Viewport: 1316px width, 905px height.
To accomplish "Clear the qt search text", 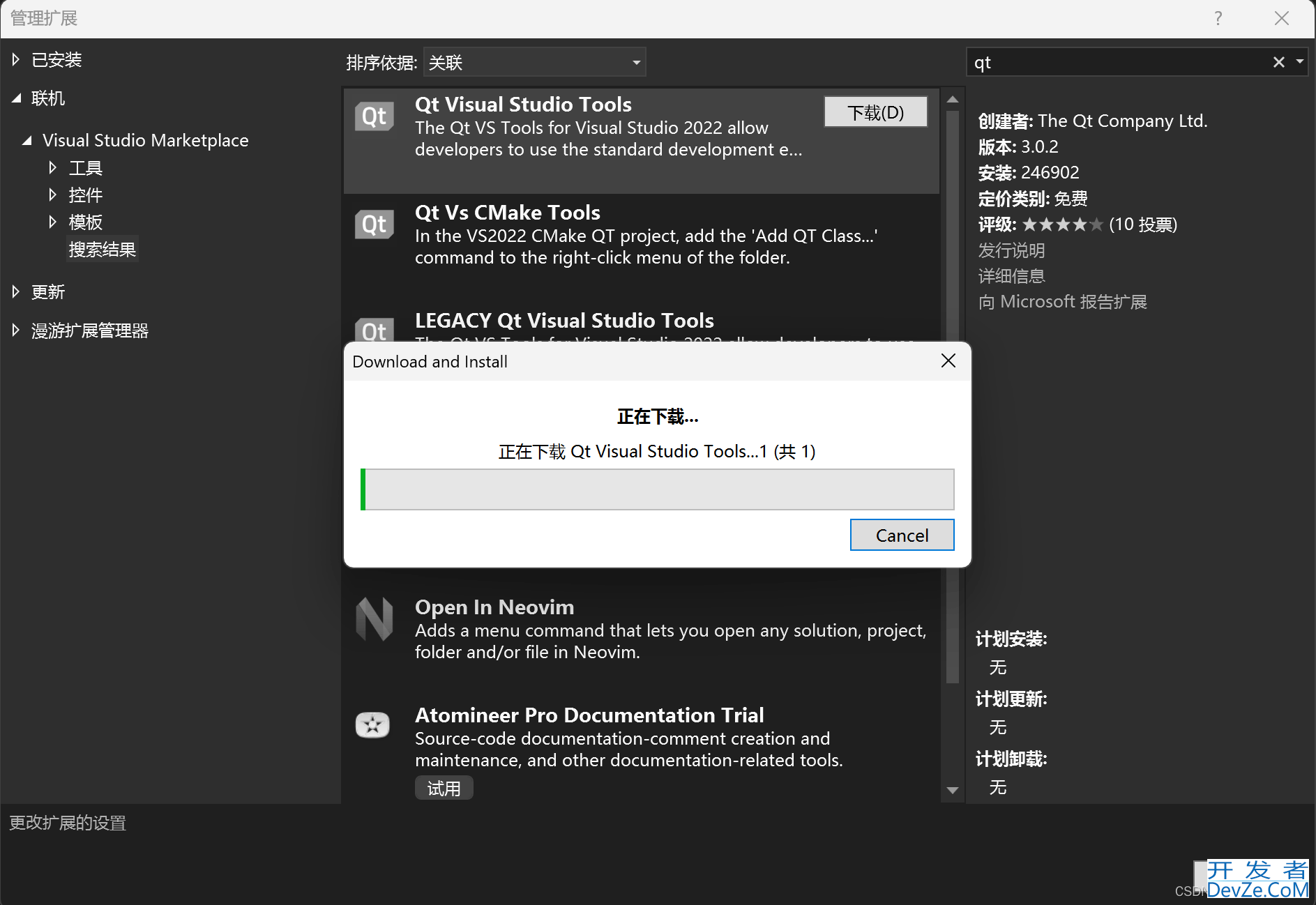I will pos(1278,62).
